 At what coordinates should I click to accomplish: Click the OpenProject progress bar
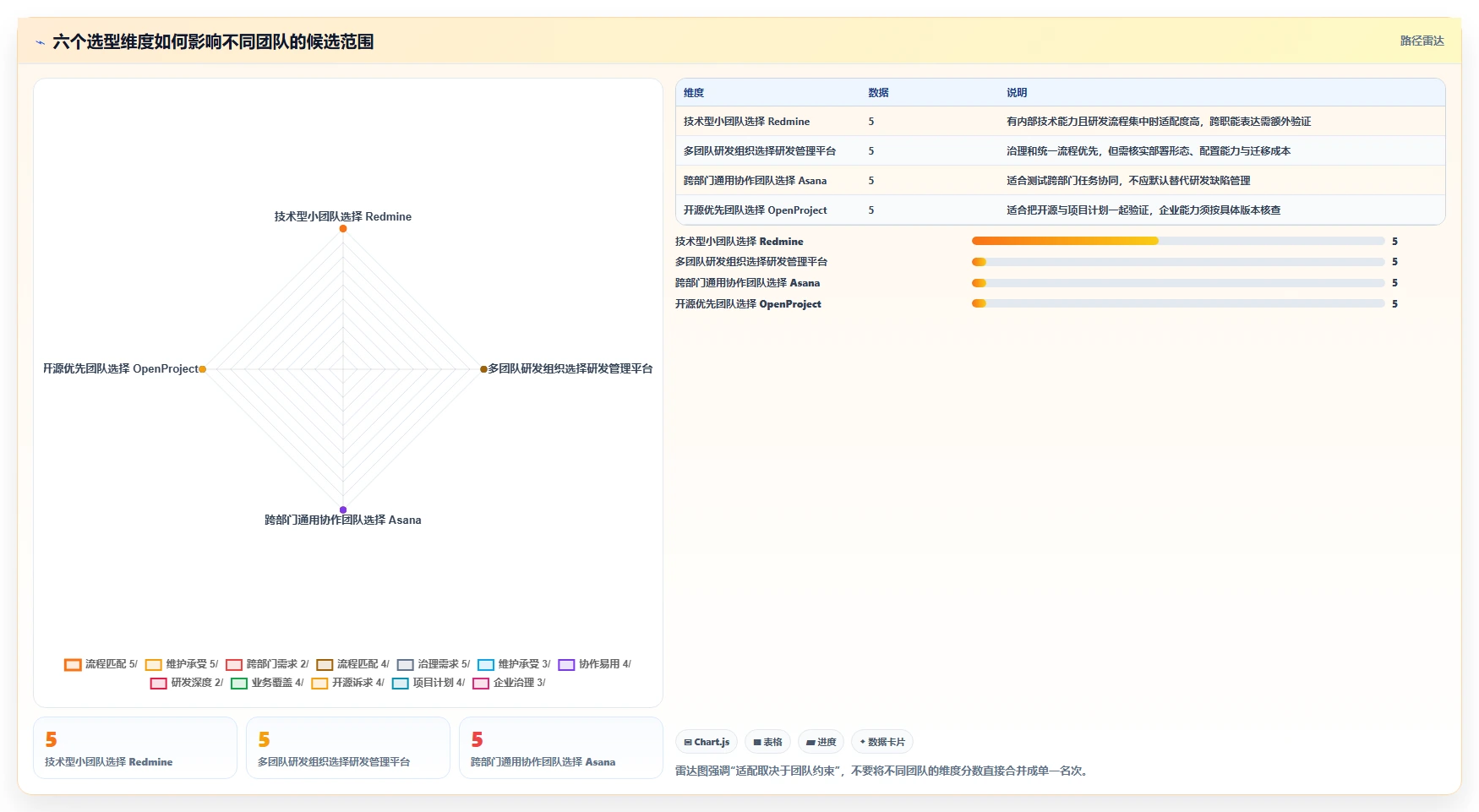point(1178,304)
